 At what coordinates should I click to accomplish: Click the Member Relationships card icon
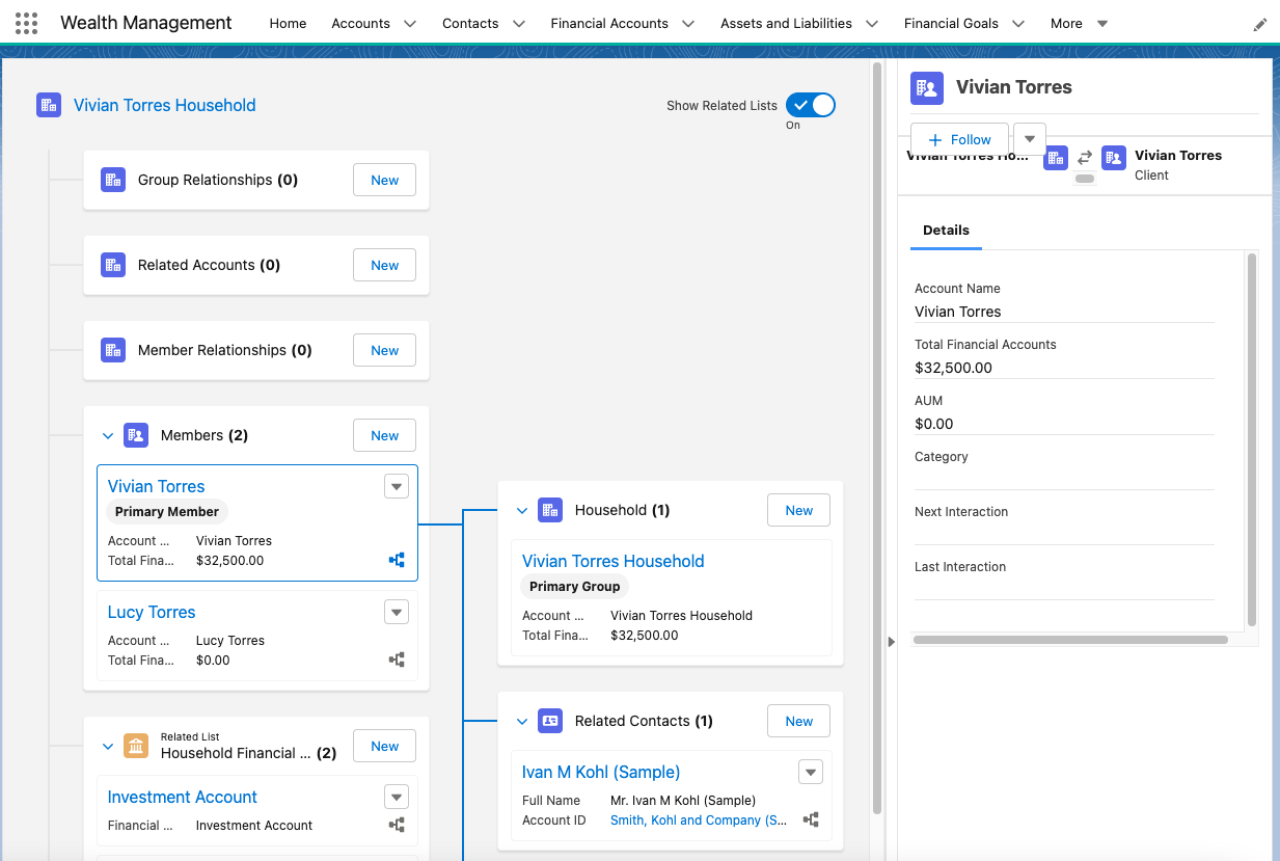point(113,350)
